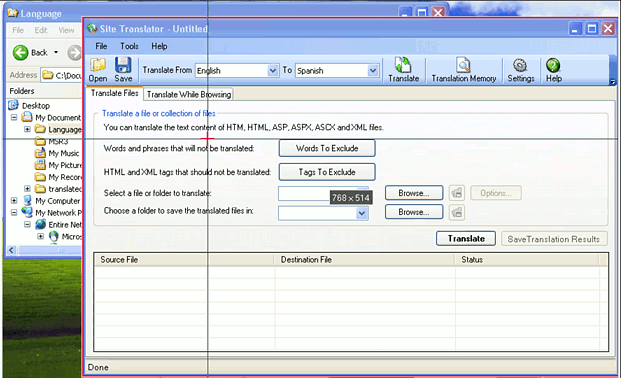Expand the Microsoft network node
621x378 pixels.
tap(40, 236)
